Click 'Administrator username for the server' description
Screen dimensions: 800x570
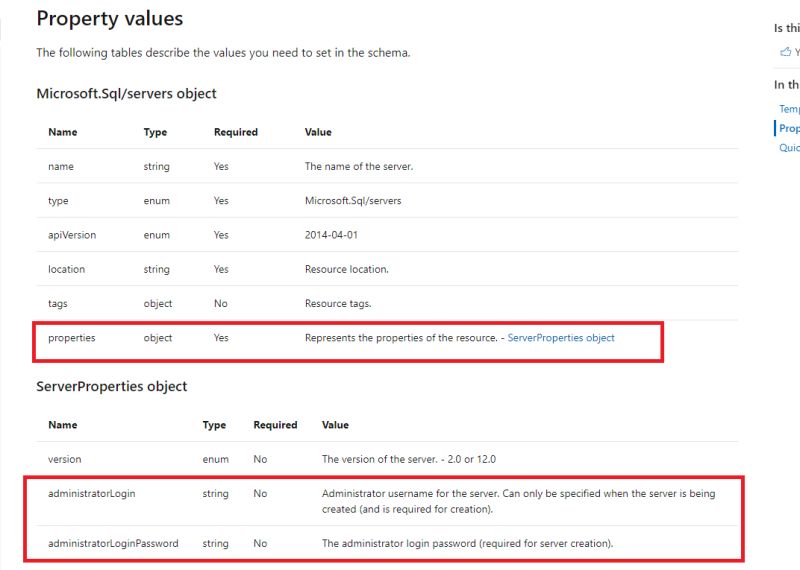click(518, 501)
